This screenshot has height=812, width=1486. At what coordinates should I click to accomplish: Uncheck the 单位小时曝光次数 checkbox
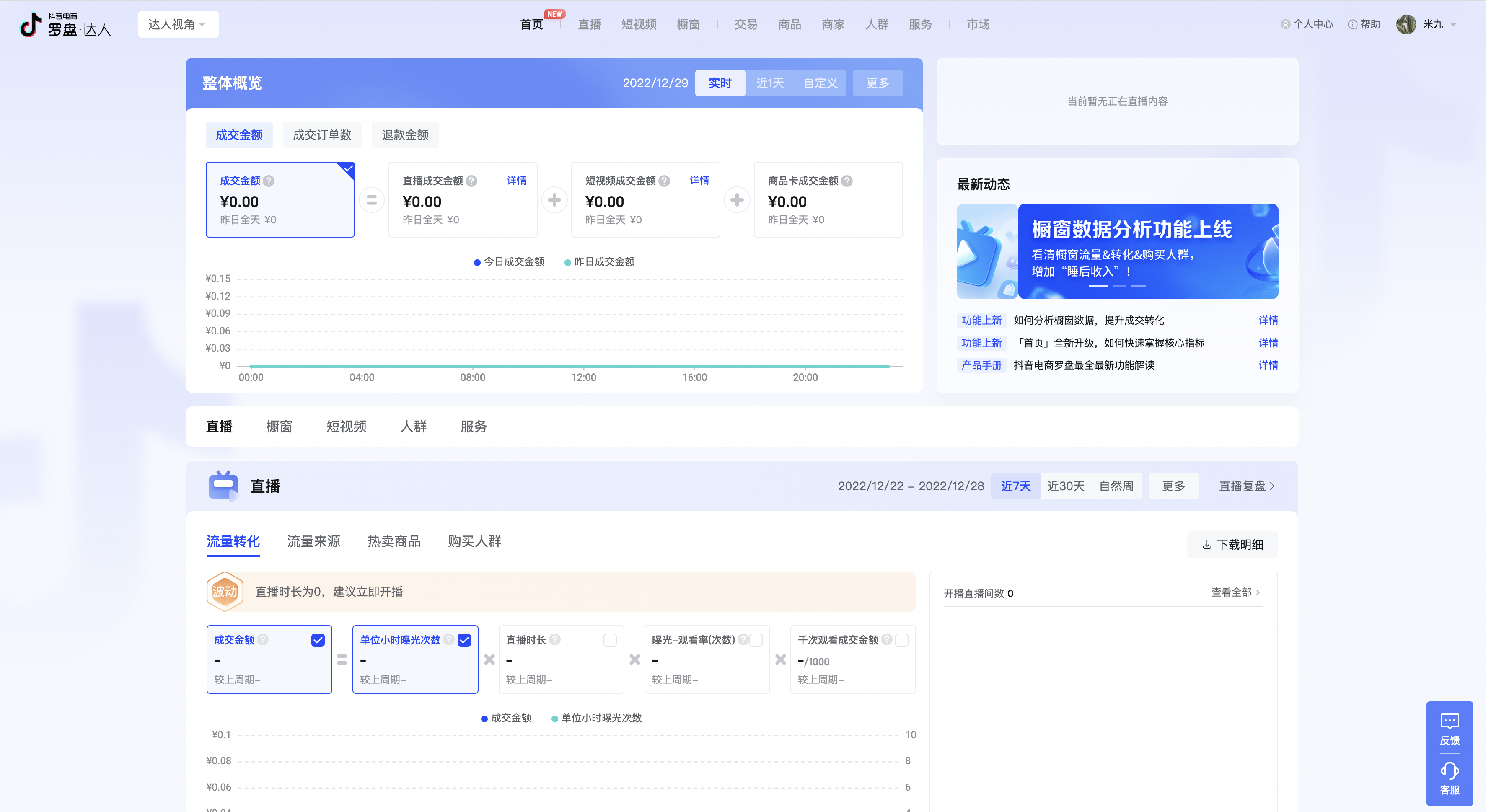(464, 640)
